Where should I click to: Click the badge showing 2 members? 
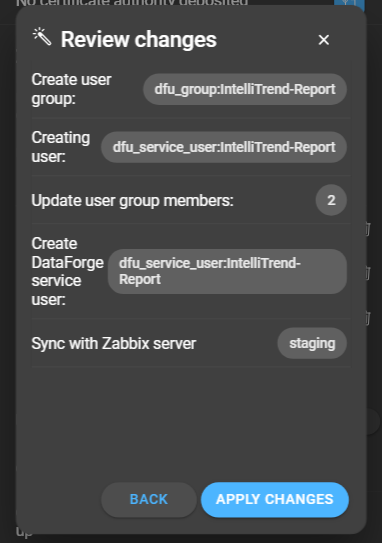pyautogui.click(x=331, y=200)
